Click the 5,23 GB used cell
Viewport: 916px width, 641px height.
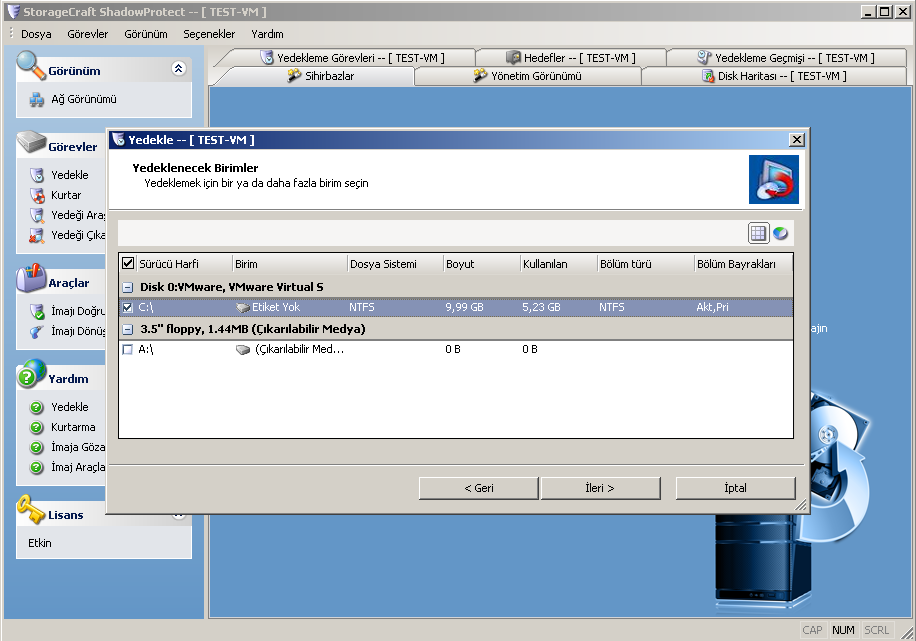[x=542, y=307]
